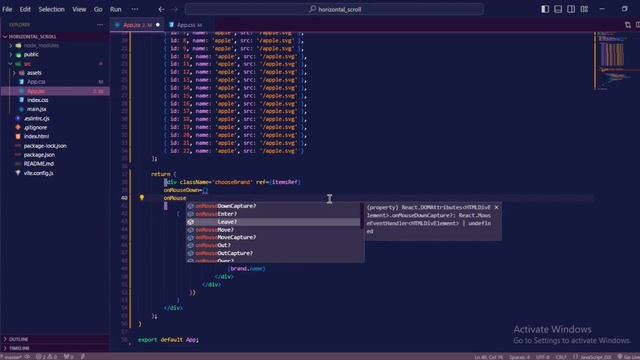Image resolution: width=640 pixels, height=360 pixels.
Task: Expand the OUTLINE section
Action: pyautogui.click(x=55, y=339)
